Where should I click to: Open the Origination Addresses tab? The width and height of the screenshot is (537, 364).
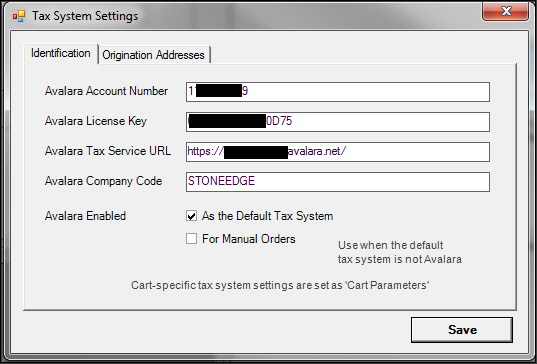pos(153,55)
